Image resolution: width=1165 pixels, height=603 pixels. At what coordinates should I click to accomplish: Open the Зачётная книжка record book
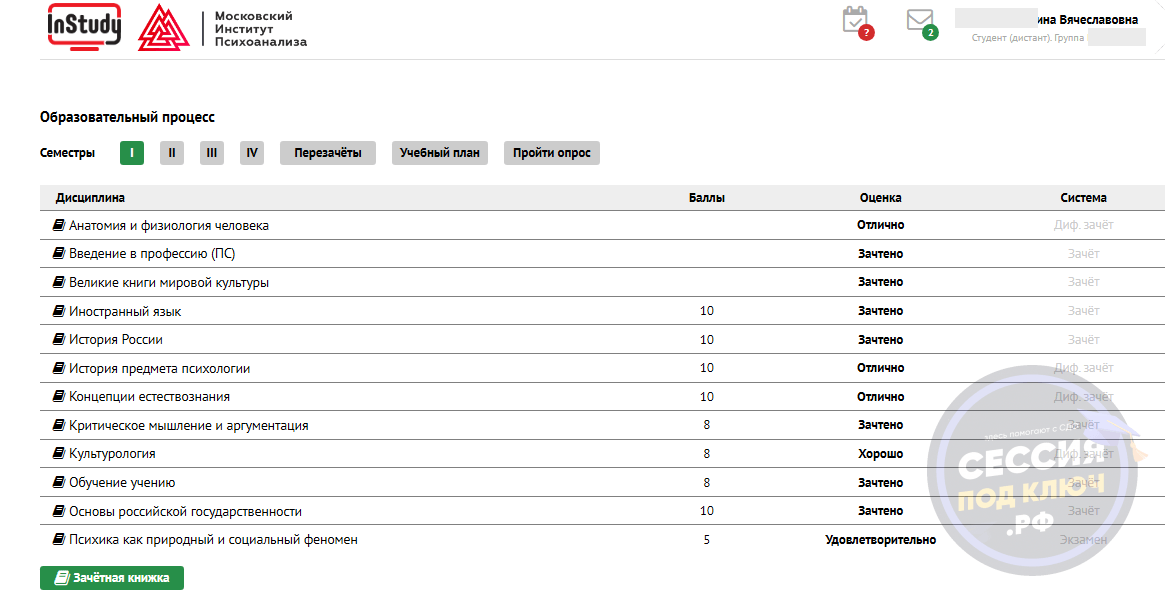click(x=112, y=578)
